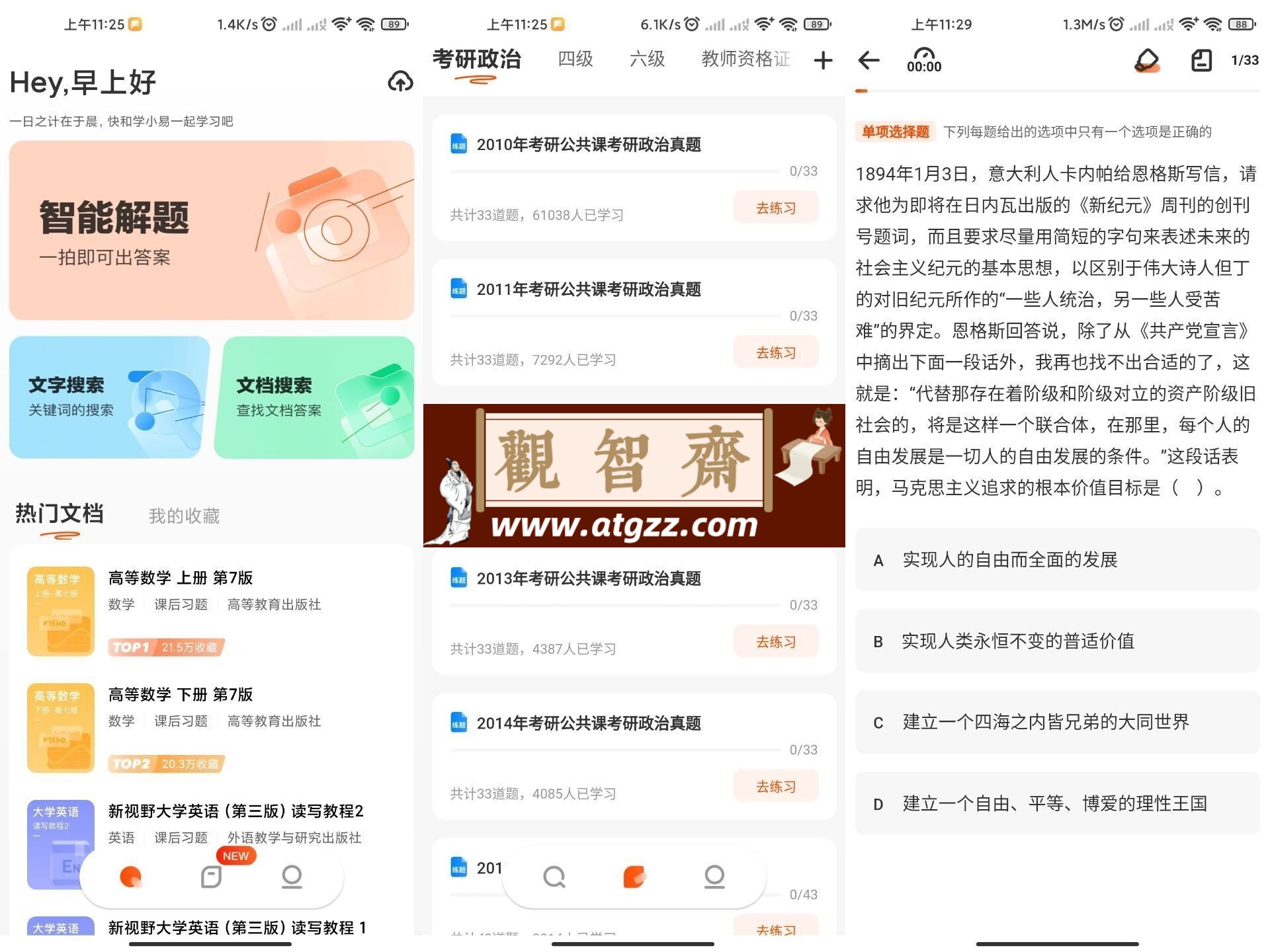This screenshot has height=952, width=1270.
Task: Tap the 00:00 timer icon
Action: click(924, 60)
